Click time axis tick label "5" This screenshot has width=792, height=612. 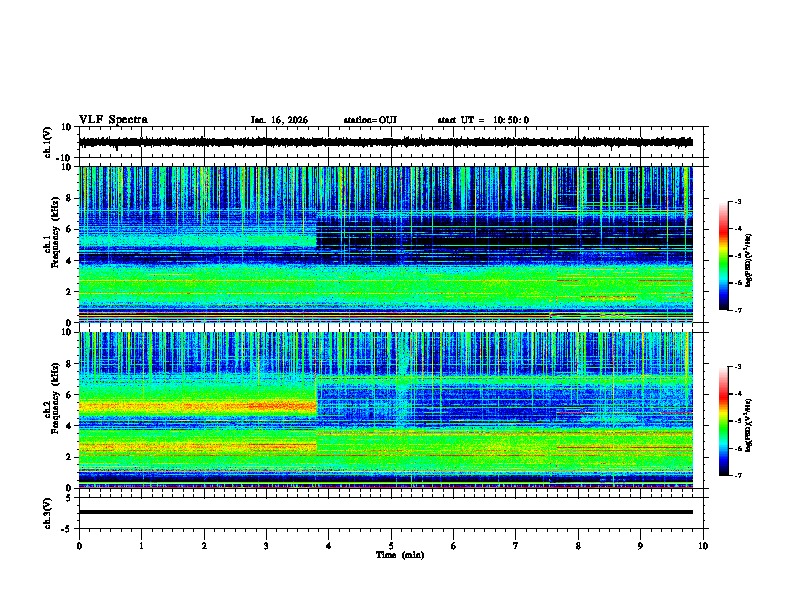coord(391,546)
